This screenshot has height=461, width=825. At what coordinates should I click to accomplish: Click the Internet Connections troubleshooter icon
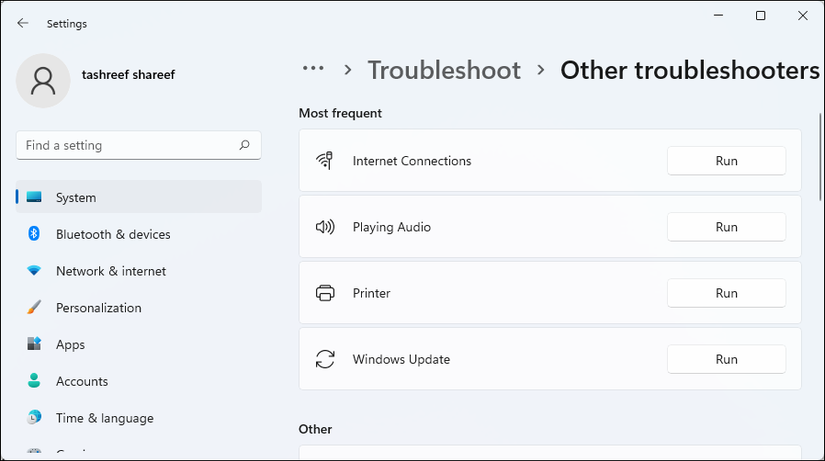pos(325,160)
